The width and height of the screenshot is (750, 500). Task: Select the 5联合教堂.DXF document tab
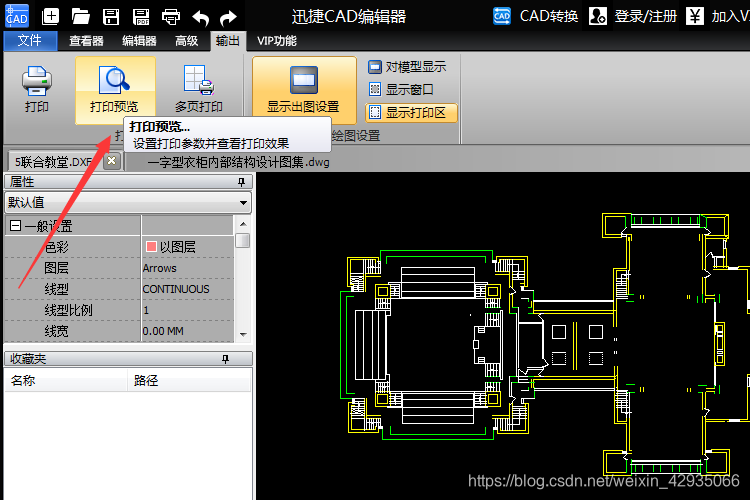tap(54, 162)
